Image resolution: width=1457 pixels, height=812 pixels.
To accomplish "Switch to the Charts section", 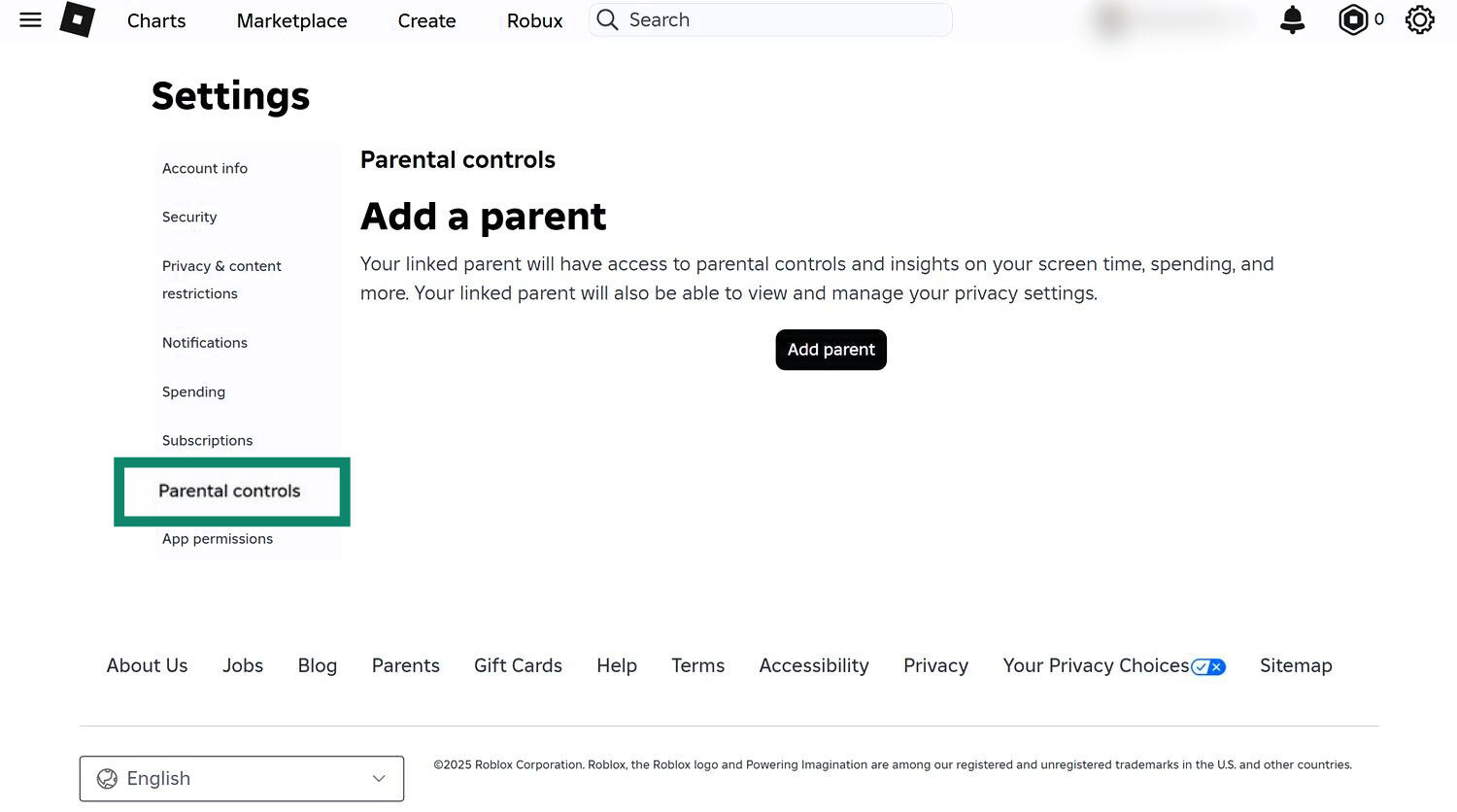I will tap(155, 20).
